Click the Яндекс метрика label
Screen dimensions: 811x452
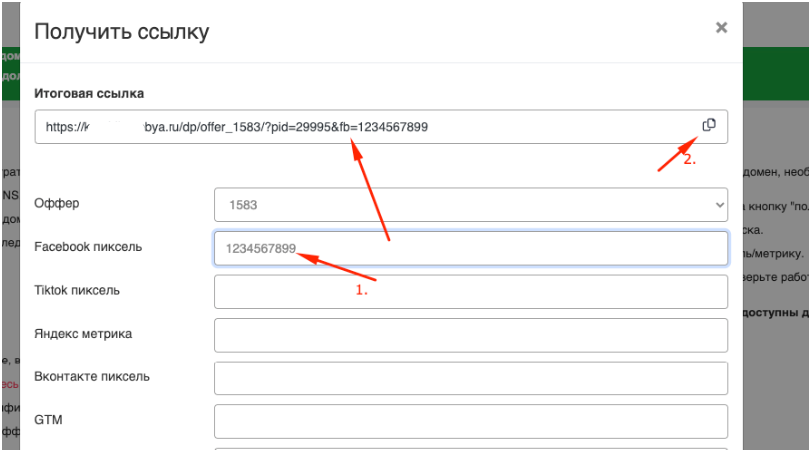83,334
